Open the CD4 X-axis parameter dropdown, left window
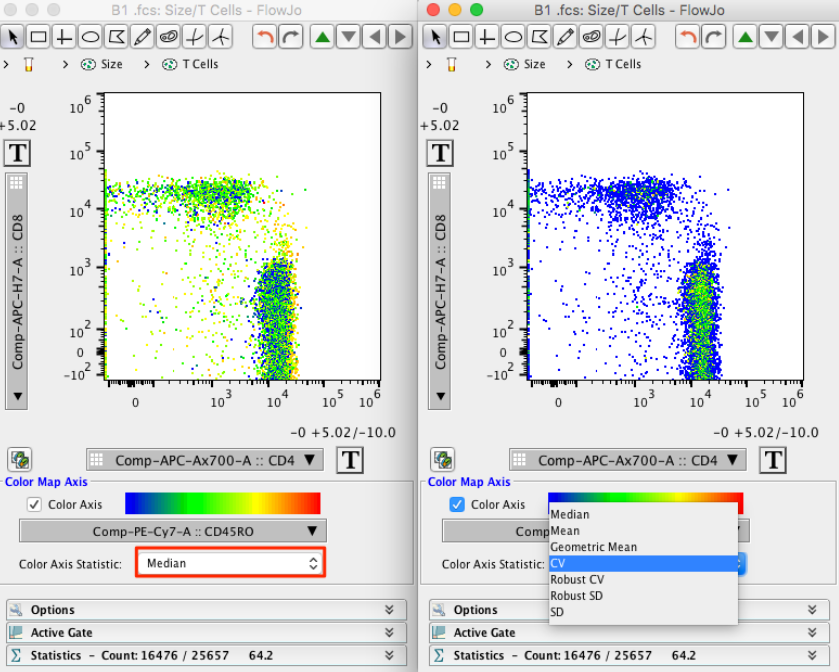Screen dimensions: 839x672 [204, 460]
